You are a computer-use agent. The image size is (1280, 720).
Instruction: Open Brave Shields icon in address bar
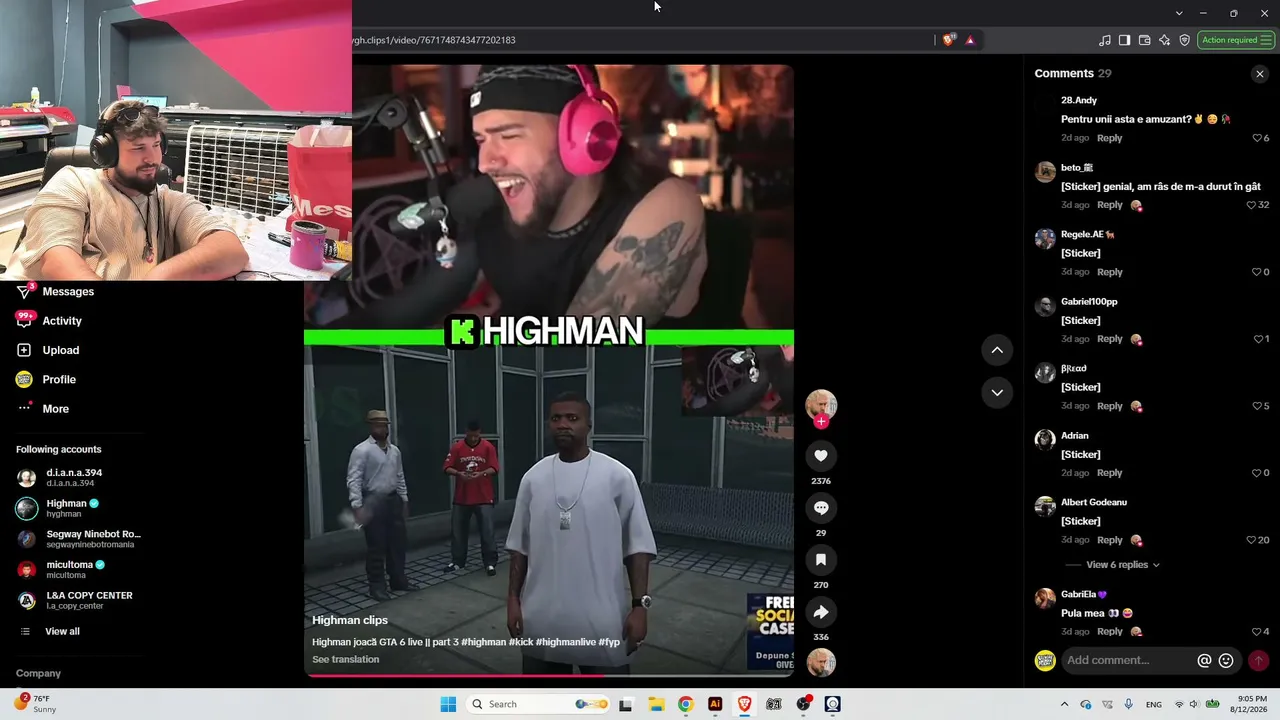(x=948, y=40)
